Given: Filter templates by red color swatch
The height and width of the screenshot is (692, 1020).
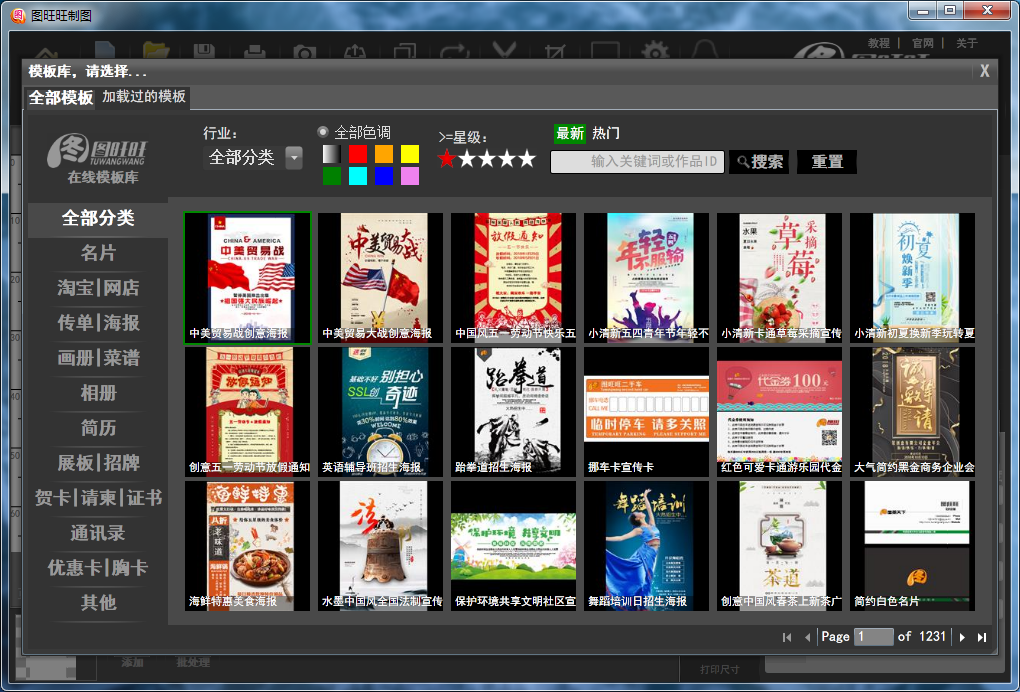Looking at the screenshot, I should point(358,154).
